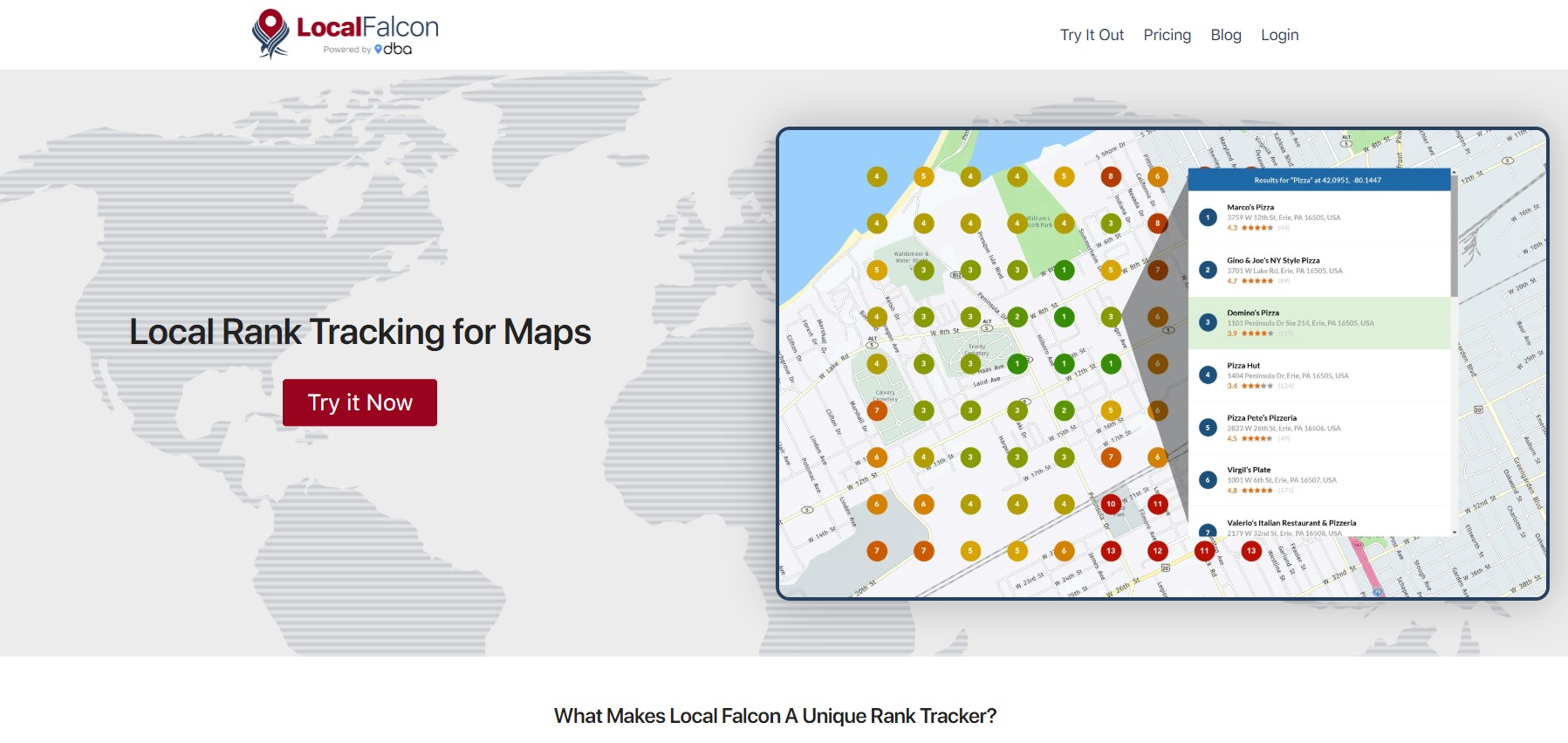Visit the Blog link

tap(1226, 35)
